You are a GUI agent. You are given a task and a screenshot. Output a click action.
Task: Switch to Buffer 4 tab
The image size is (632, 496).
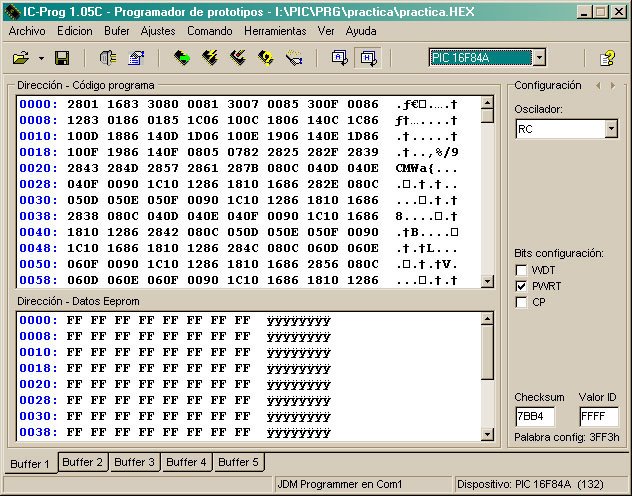click(x=186, y=462)
